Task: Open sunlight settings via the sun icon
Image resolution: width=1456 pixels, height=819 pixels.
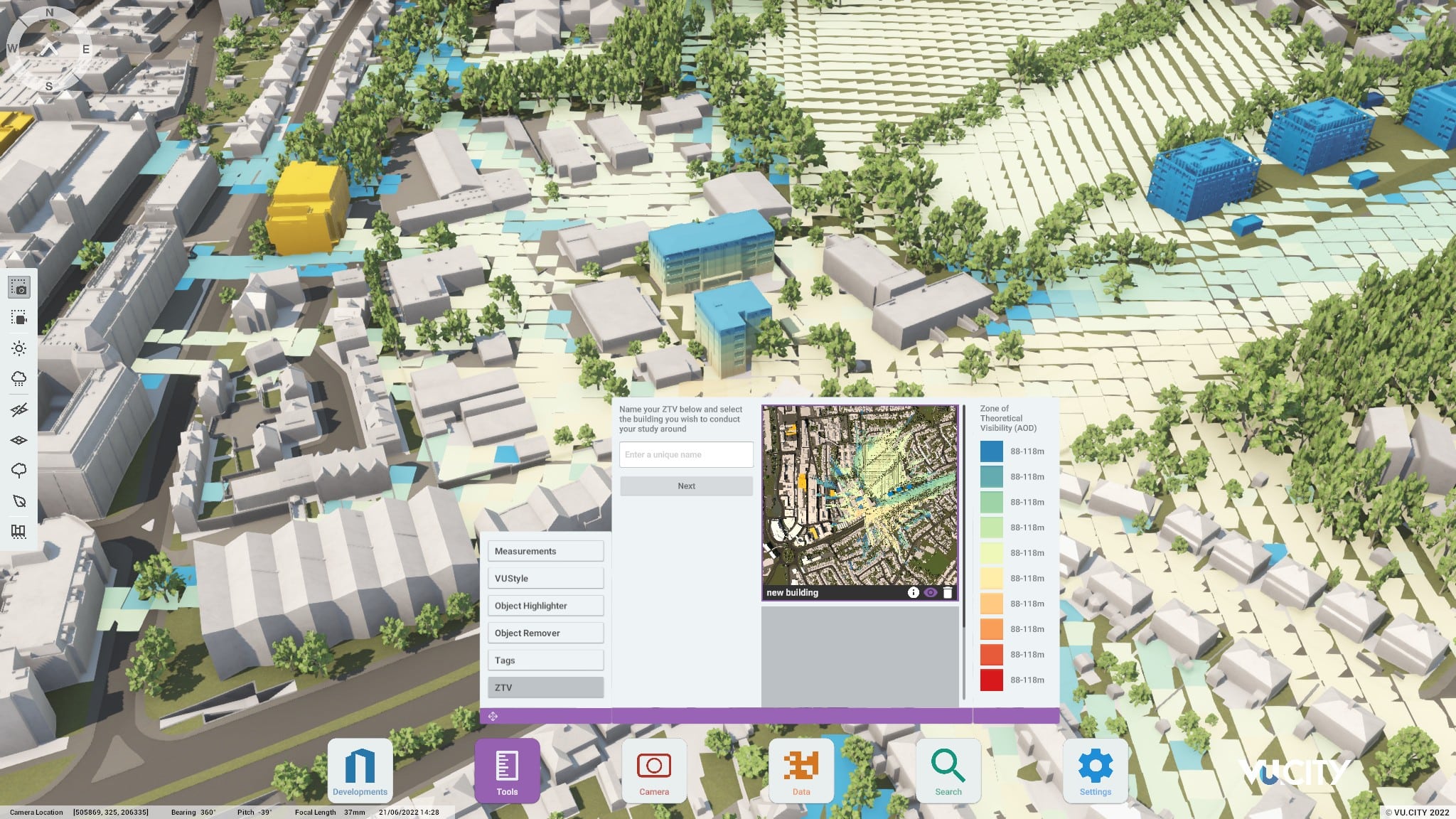Action: click(20, 348)
